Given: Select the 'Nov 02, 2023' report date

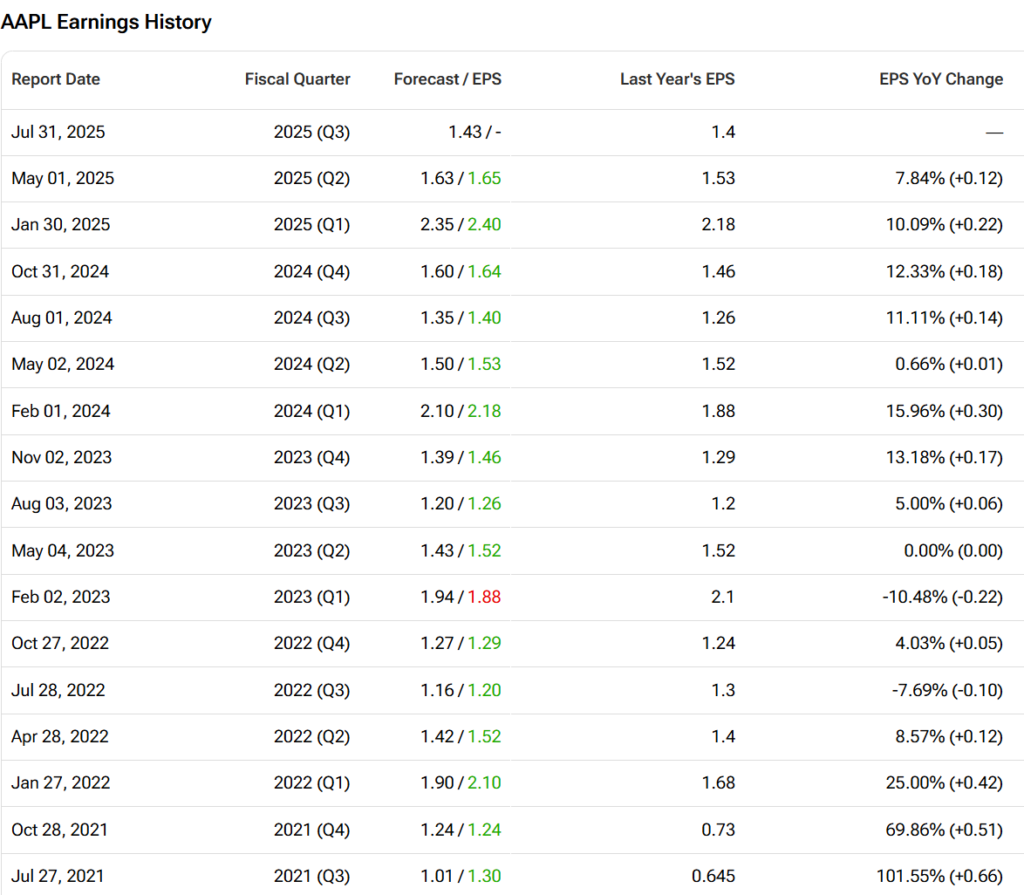Looking at the screenshot, I should 62,457.
